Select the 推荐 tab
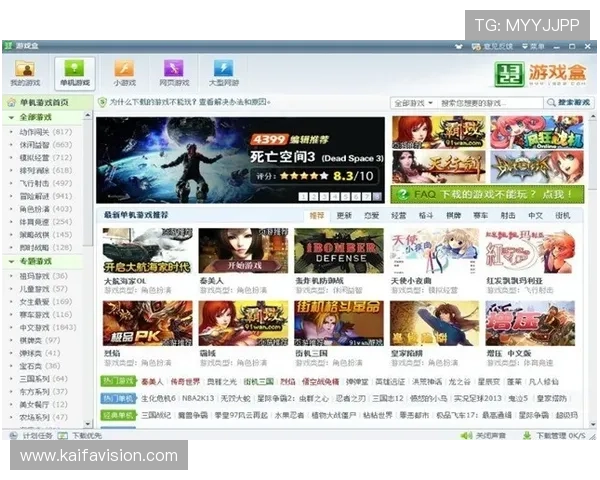Screen dimensions: 600x480 tap(316, 216)
